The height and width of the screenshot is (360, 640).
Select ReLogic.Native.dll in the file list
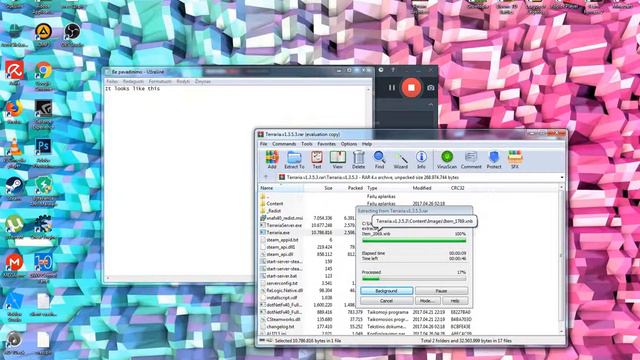pyautogui.click(x=284, y=290)
